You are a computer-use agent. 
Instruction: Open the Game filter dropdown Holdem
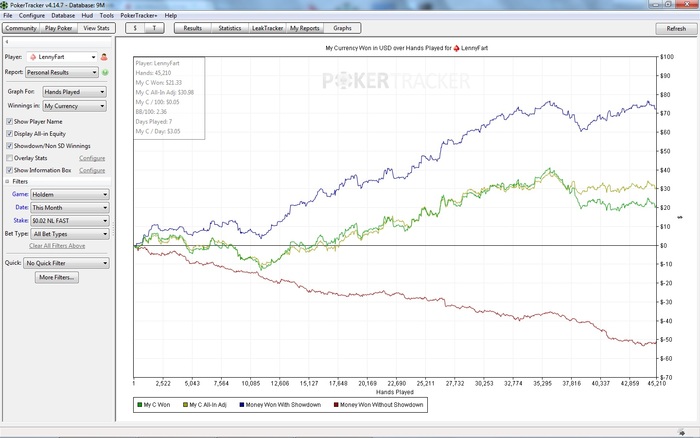(x=70, y=195)
